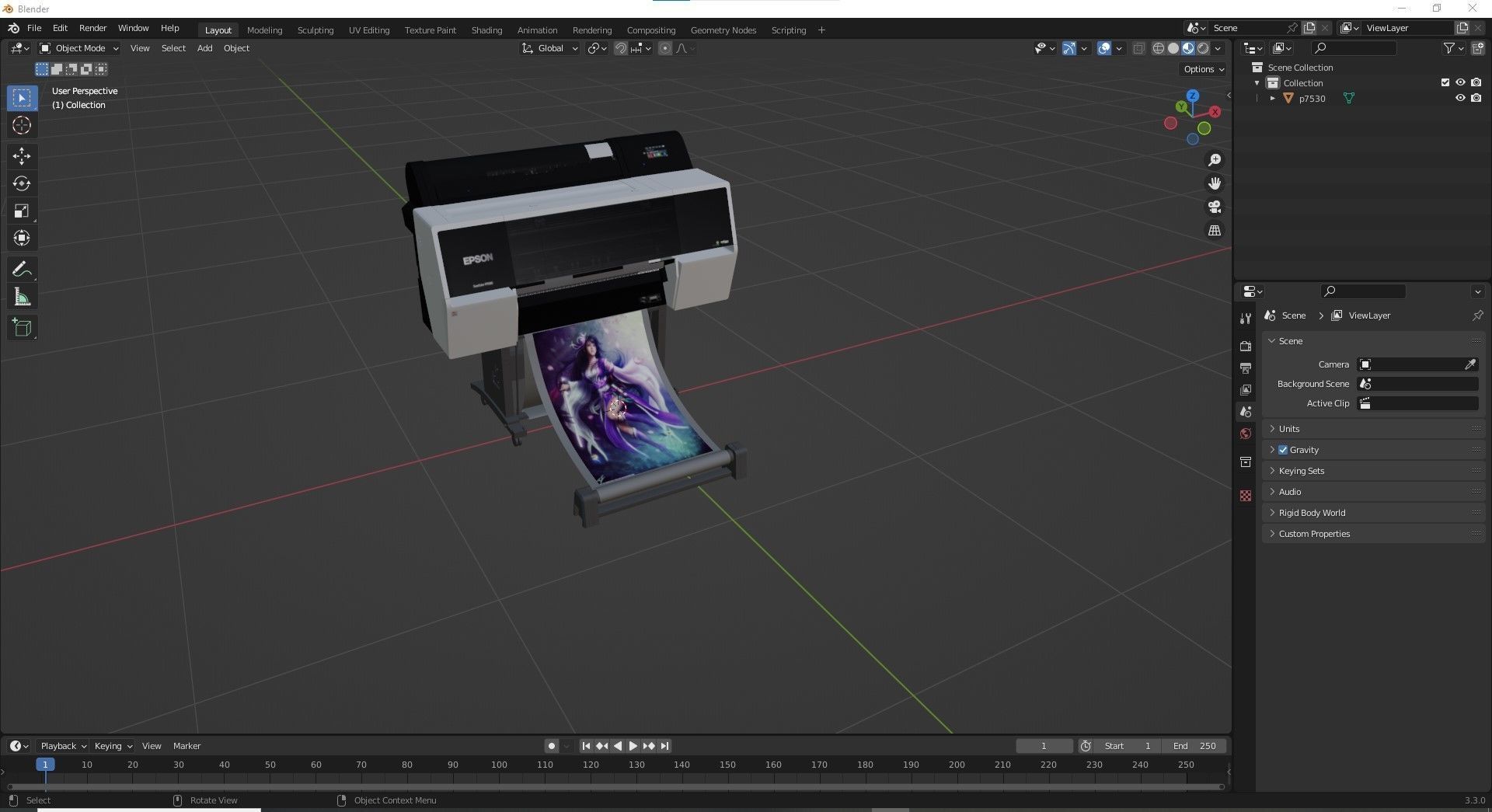Play the animation forward

[633, 746]
